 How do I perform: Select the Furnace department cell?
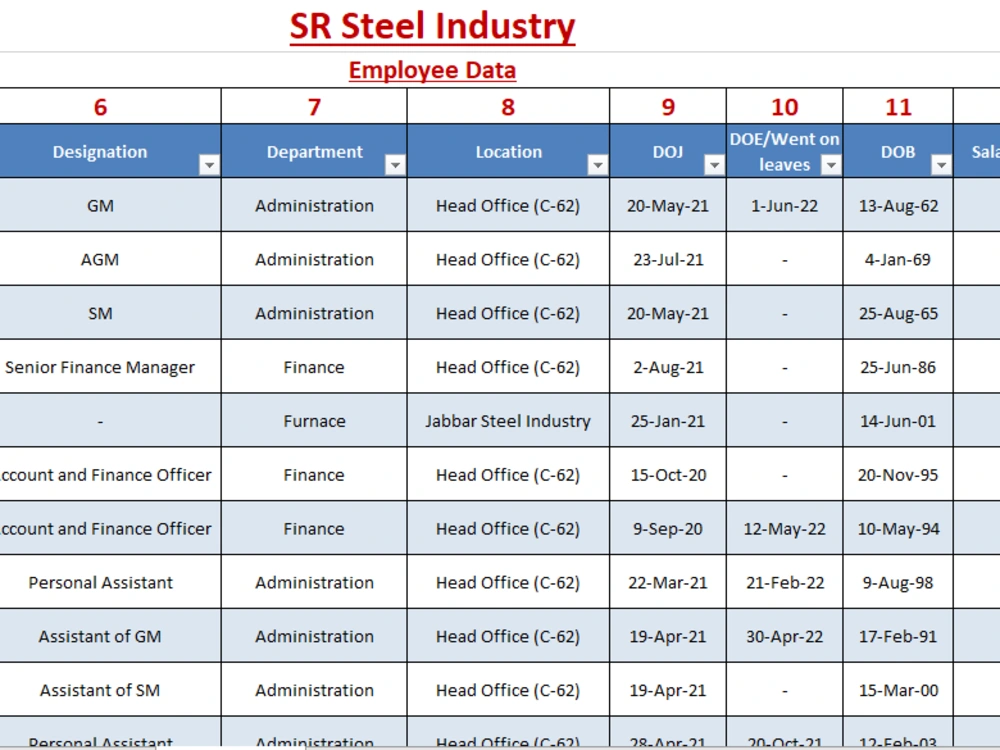tap(314, 421)
